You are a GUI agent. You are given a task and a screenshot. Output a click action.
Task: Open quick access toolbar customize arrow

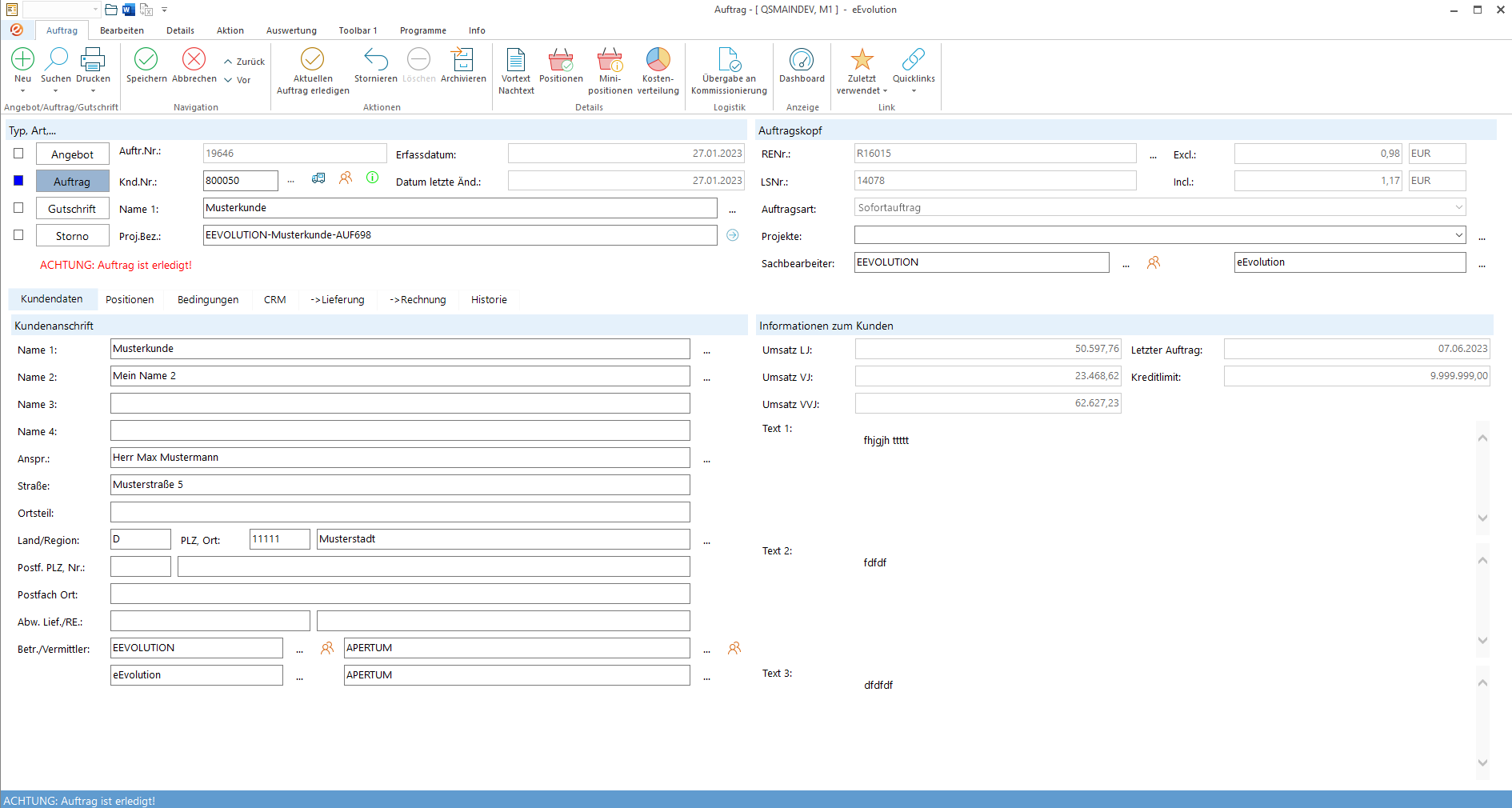pyautogui.click(x=164, y=10)
